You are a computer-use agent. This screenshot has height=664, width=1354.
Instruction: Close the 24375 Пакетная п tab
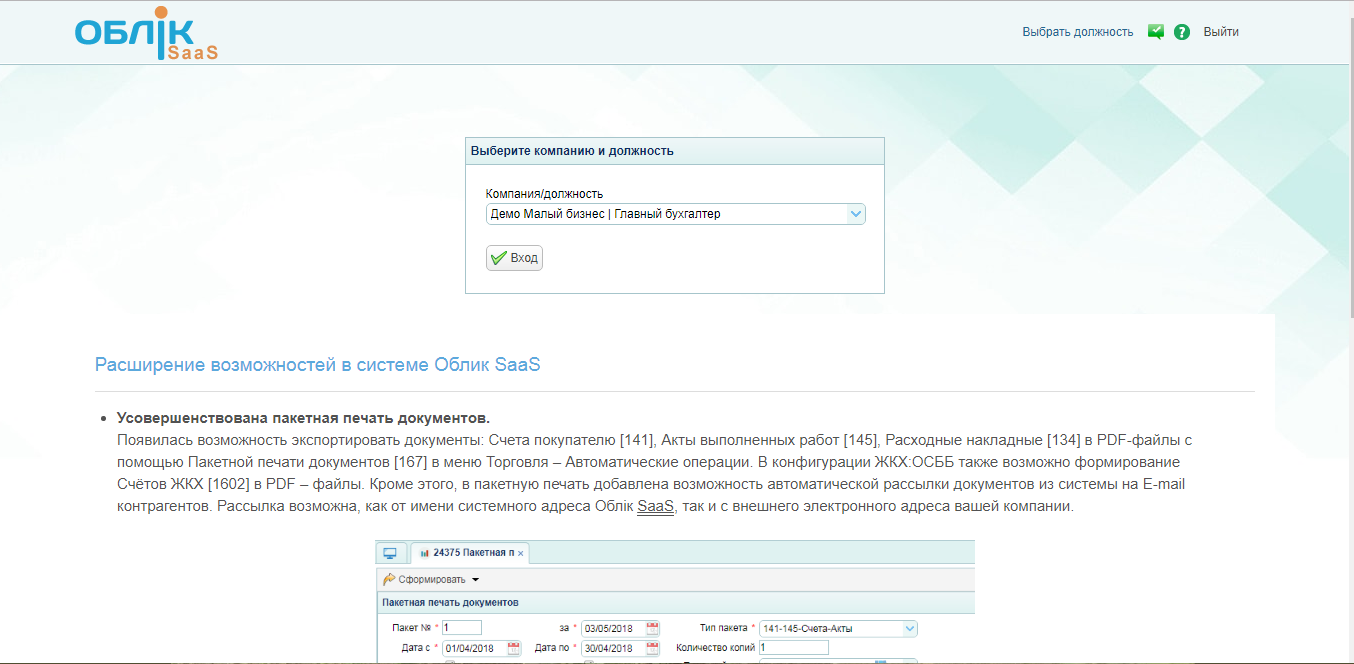tap(520, 553)
